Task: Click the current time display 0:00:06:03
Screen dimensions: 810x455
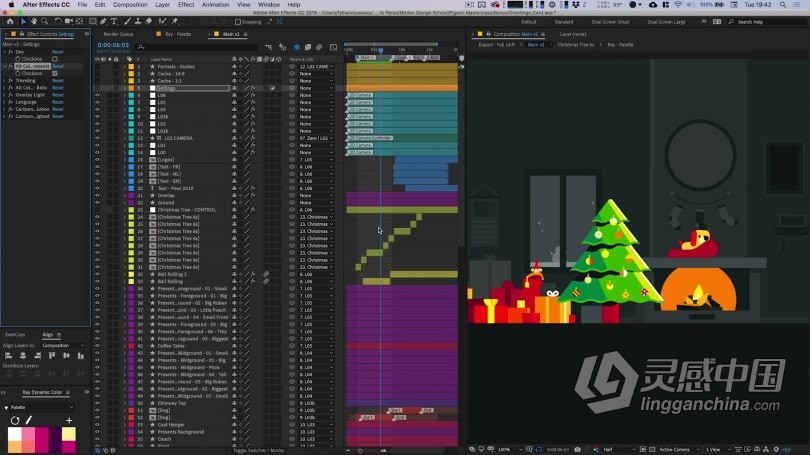Action: point(113,45)
